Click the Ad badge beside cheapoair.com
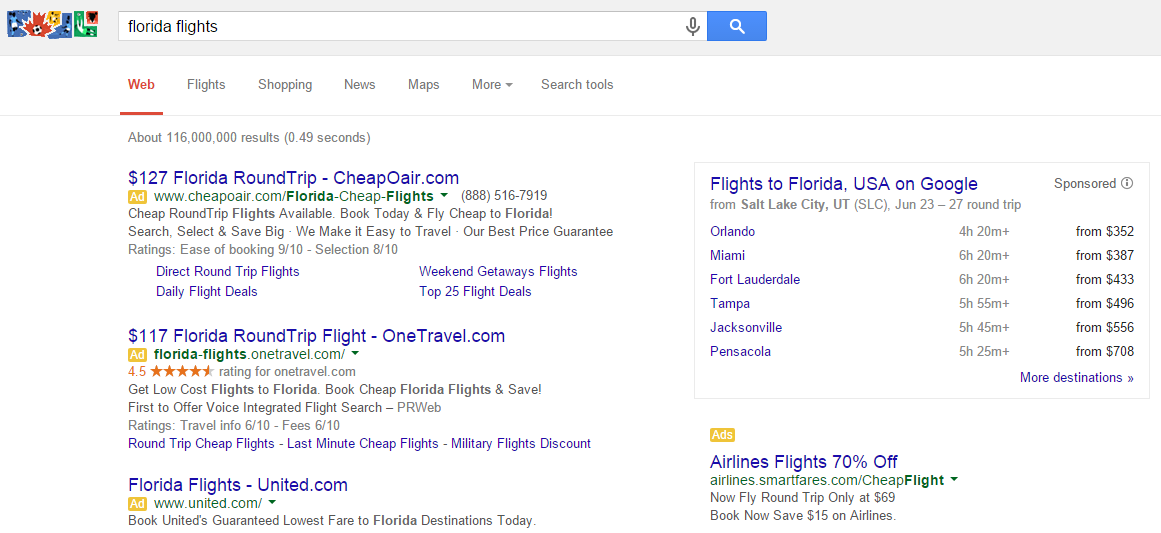The image size is (1161, 533). pos(138,196)
